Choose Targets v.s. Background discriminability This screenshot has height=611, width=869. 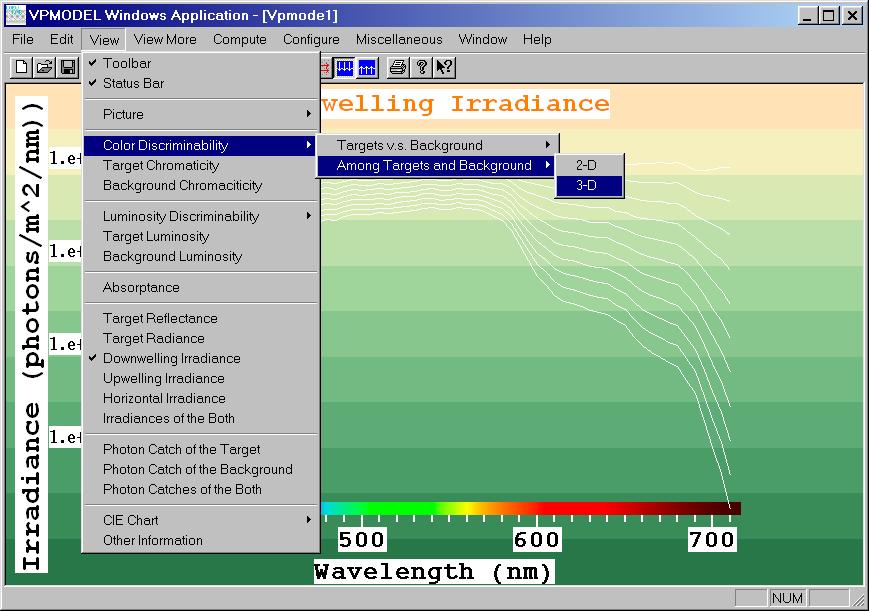(x=410, y=145)
